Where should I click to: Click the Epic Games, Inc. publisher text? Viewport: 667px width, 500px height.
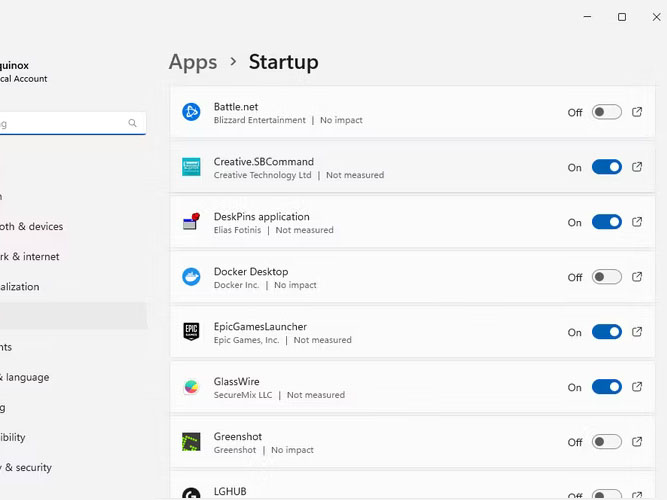point(246,340)
